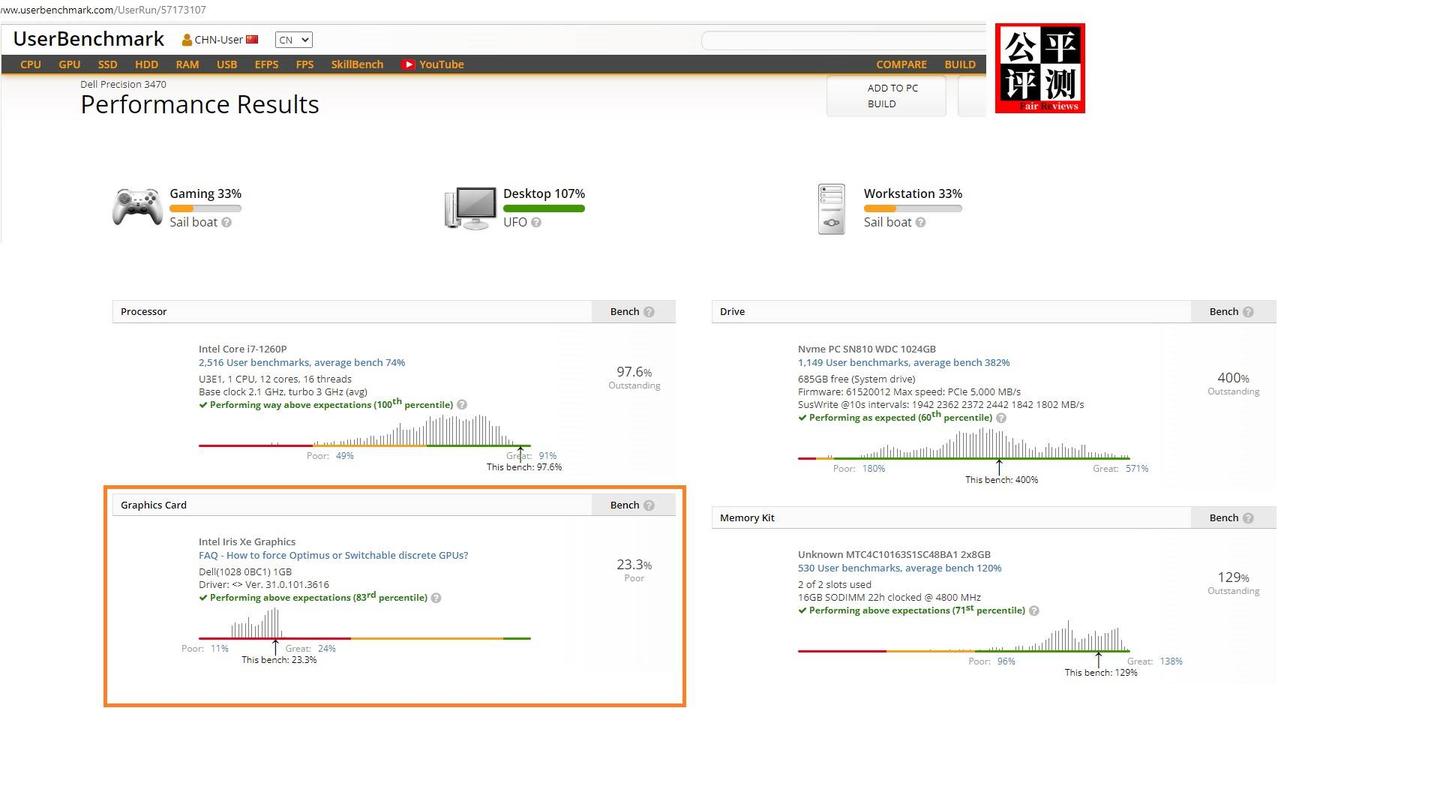This screenshot has width=1440, height=810.
Task: Click the gamepad Gaming icon
Action: [x=137, y=207]
